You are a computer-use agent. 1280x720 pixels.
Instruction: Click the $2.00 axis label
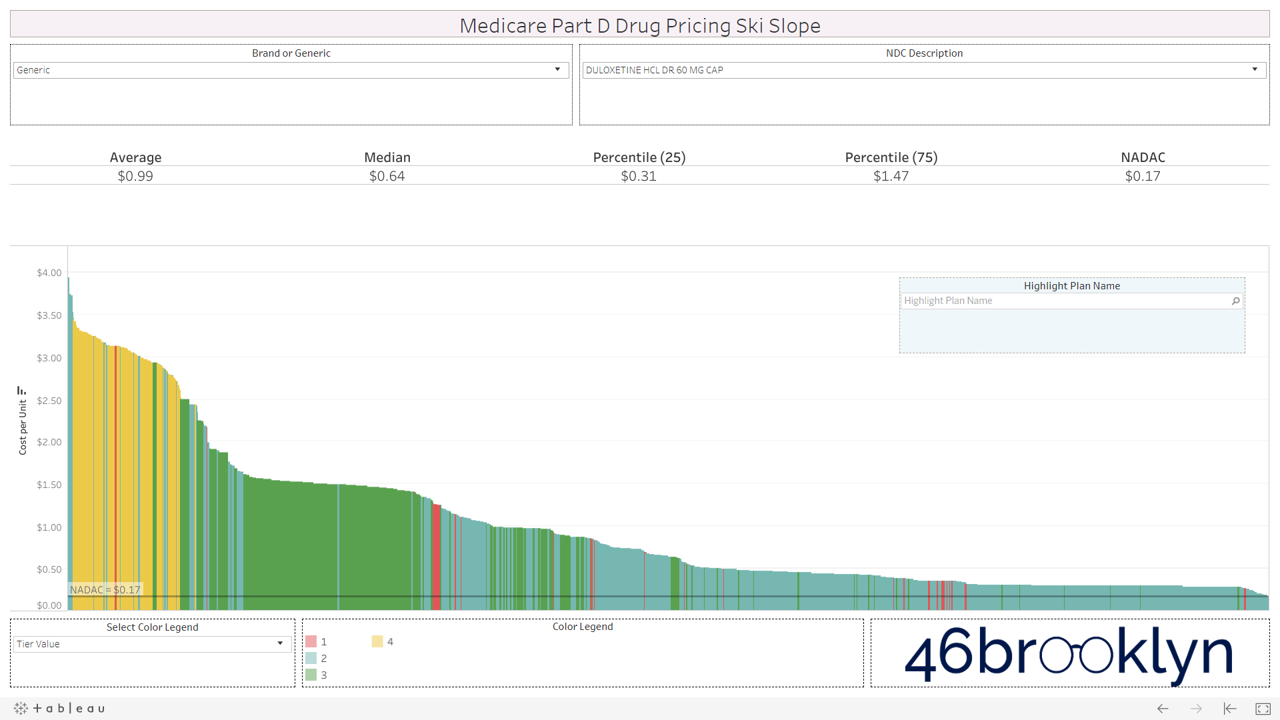(49, 442)
